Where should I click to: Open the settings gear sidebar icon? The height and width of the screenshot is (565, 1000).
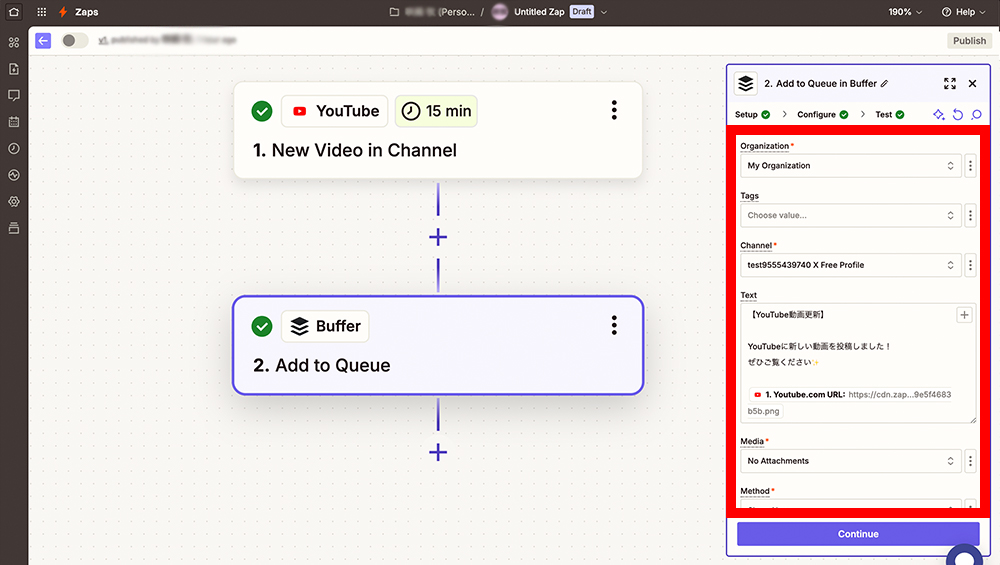14,202
